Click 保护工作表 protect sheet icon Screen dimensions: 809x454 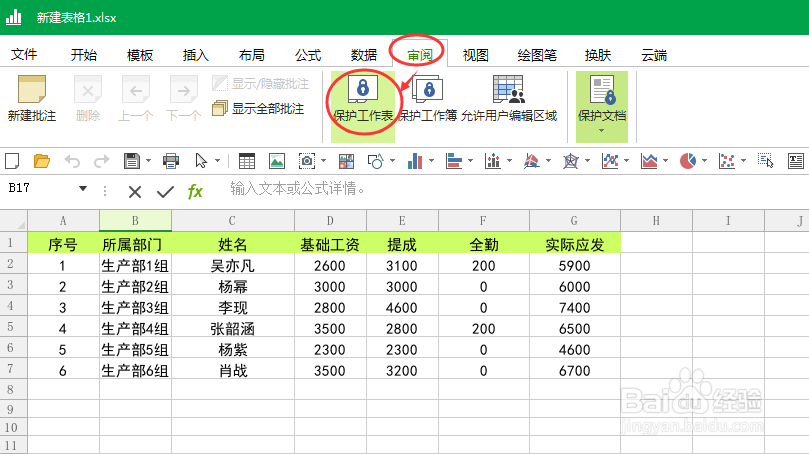tap(363, 89)
